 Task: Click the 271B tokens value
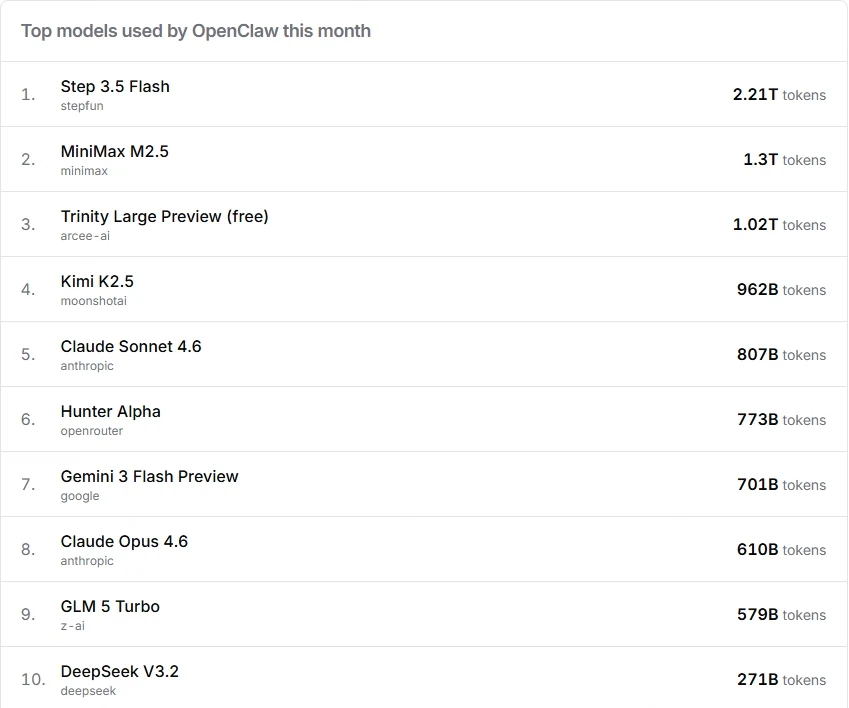pyautogui.click(x=781, y=679)
